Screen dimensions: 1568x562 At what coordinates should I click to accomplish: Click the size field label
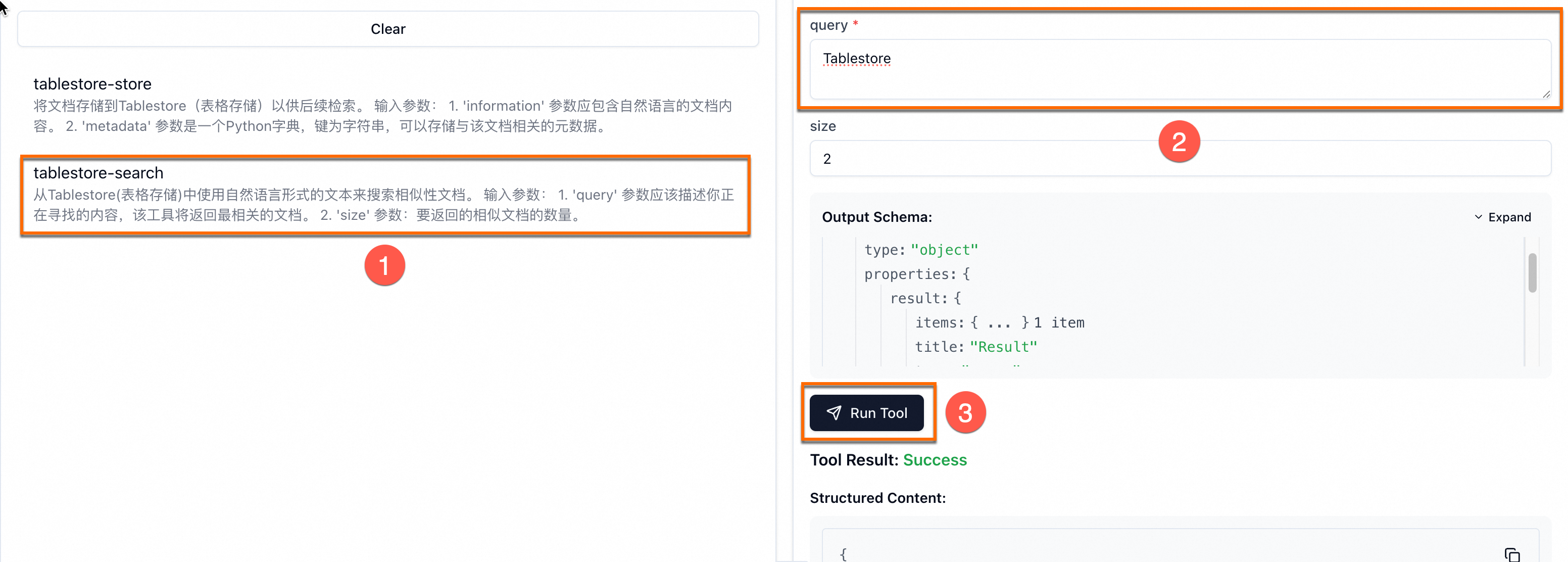tap(822, 126)
